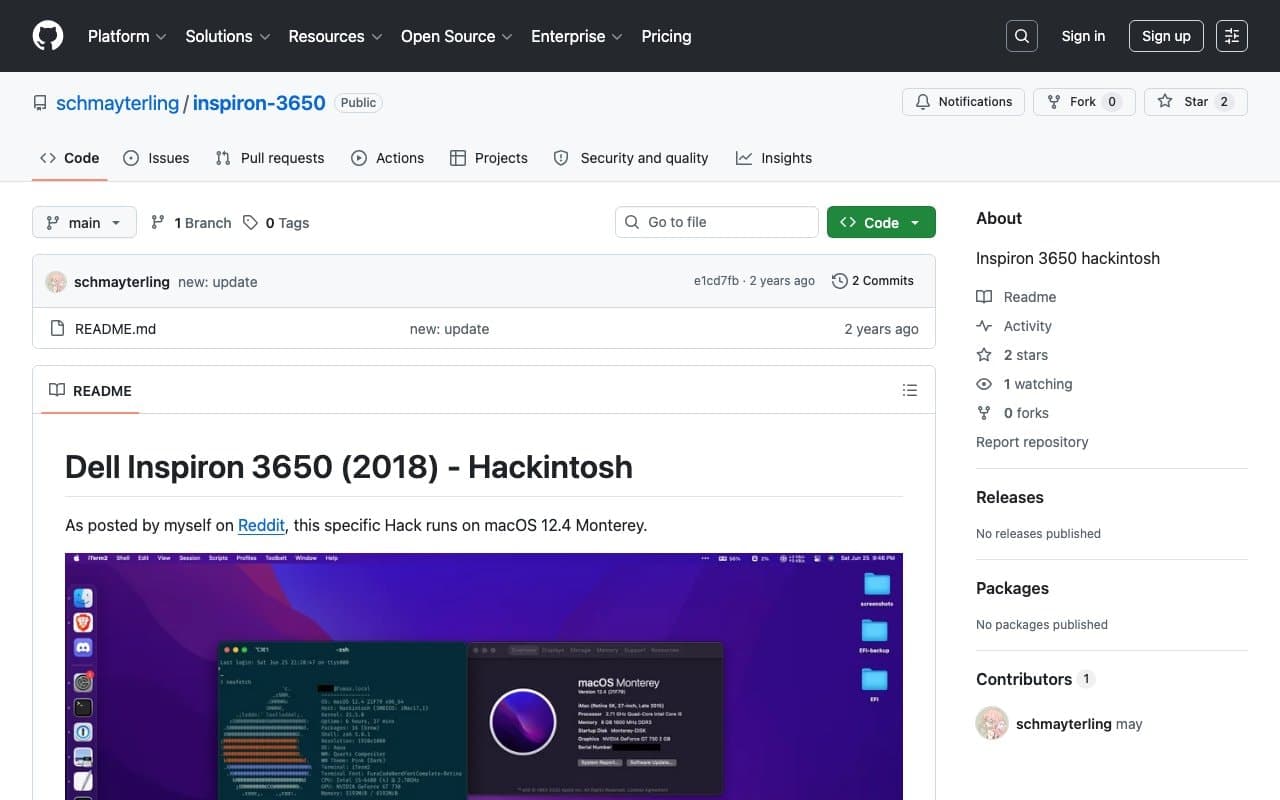Select the README tab header
The height and width of the screenshot is (800, 1280).
coord(90,391)
